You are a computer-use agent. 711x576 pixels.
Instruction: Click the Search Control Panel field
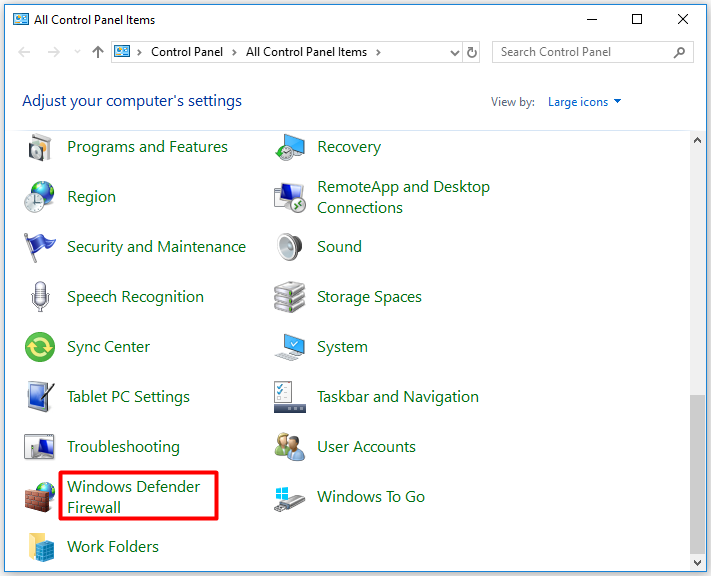pos(592,52)
